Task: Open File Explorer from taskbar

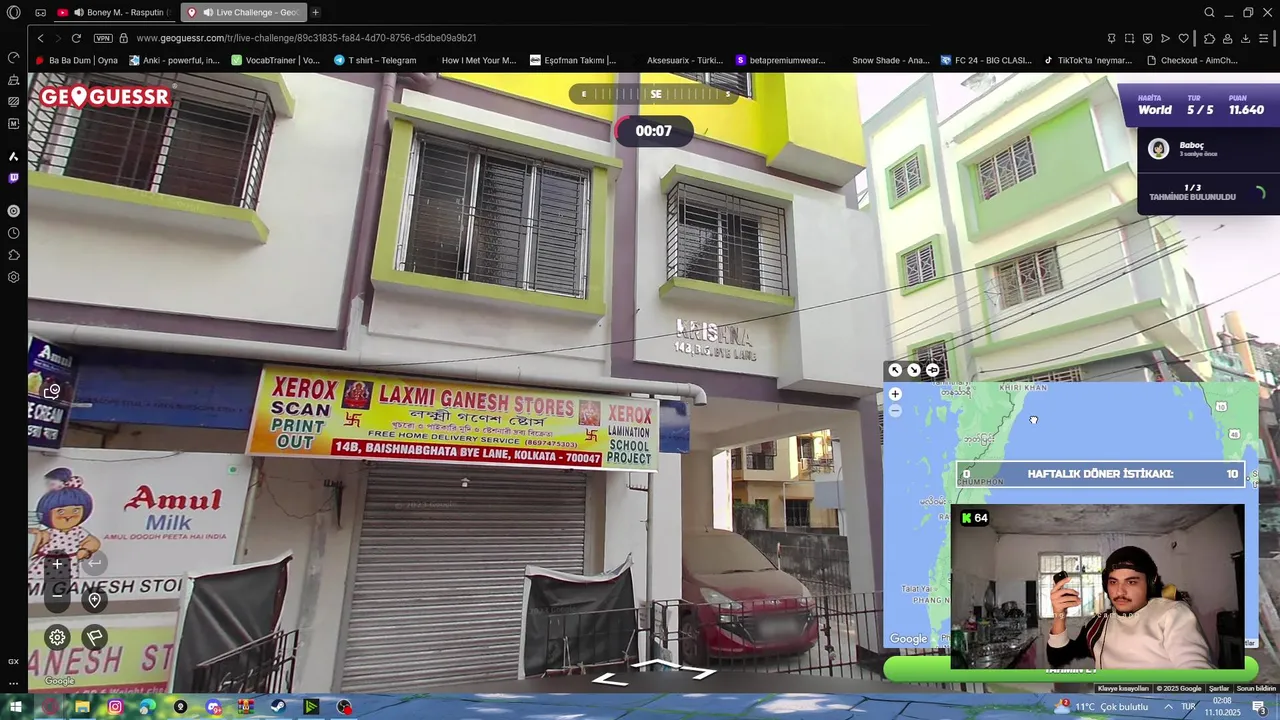Action: 82,707
